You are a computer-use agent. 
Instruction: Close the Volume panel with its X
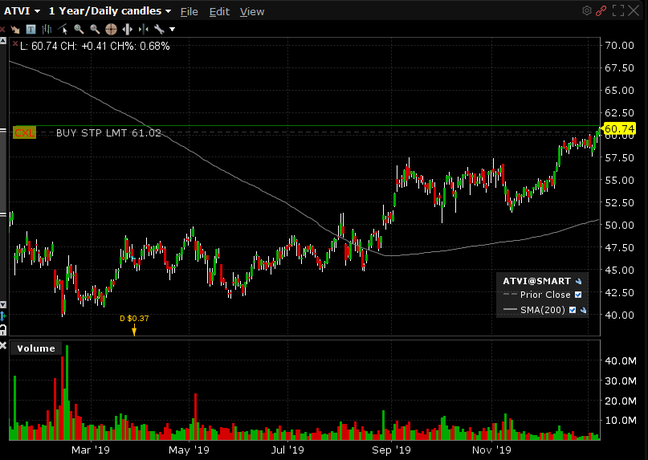click(x=3, y=346)
